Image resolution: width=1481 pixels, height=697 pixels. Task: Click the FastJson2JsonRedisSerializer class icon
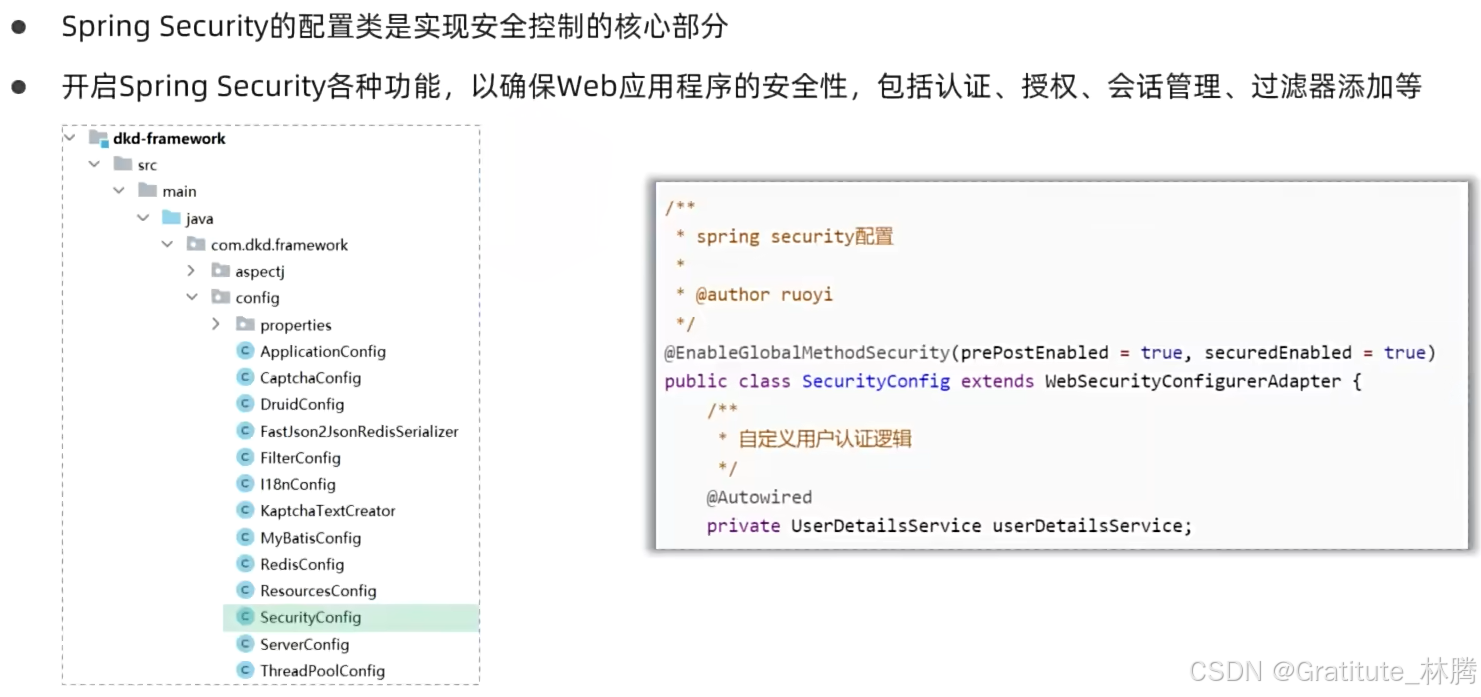(x=245, y=431)
